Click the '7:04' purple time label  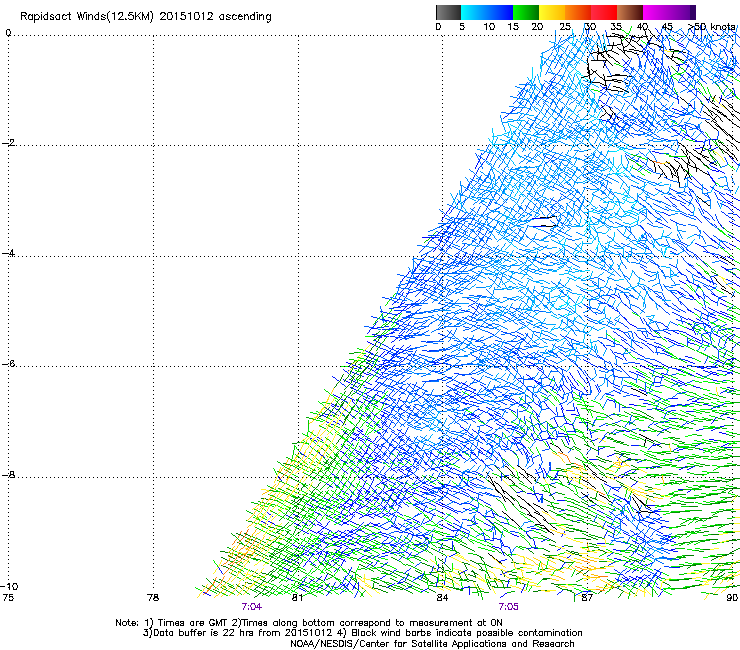[x=252, y=607]
